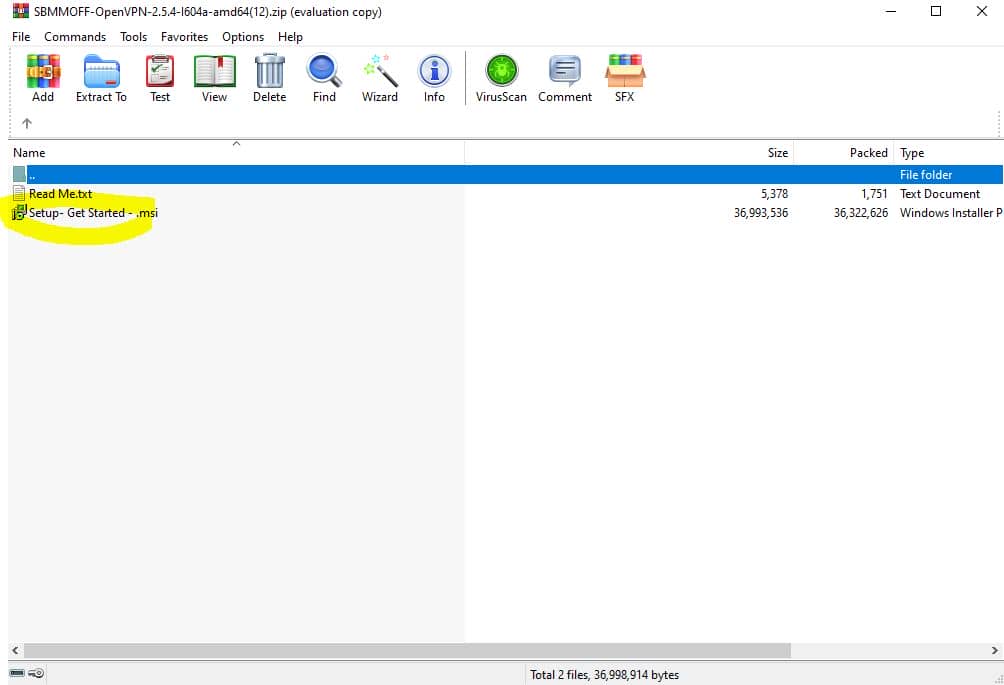Maximize the WinRAR window

tap(935, 11)
